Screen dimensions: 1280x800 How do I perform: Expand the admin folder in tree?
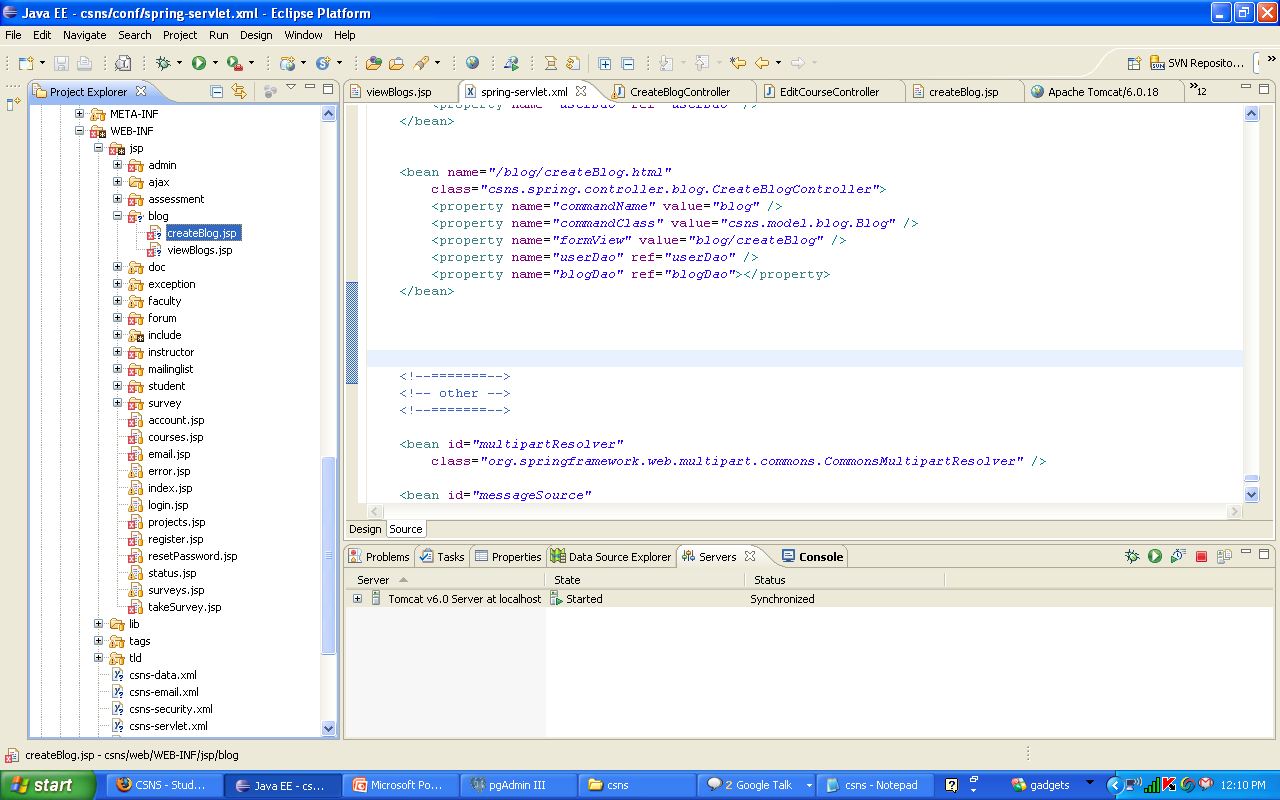[117, 165]
